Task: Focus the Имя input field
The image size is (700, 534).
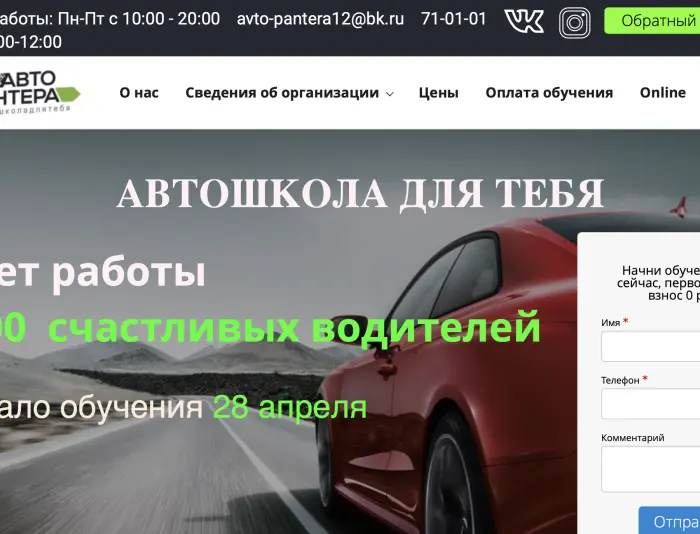Action: coord(650,346)
